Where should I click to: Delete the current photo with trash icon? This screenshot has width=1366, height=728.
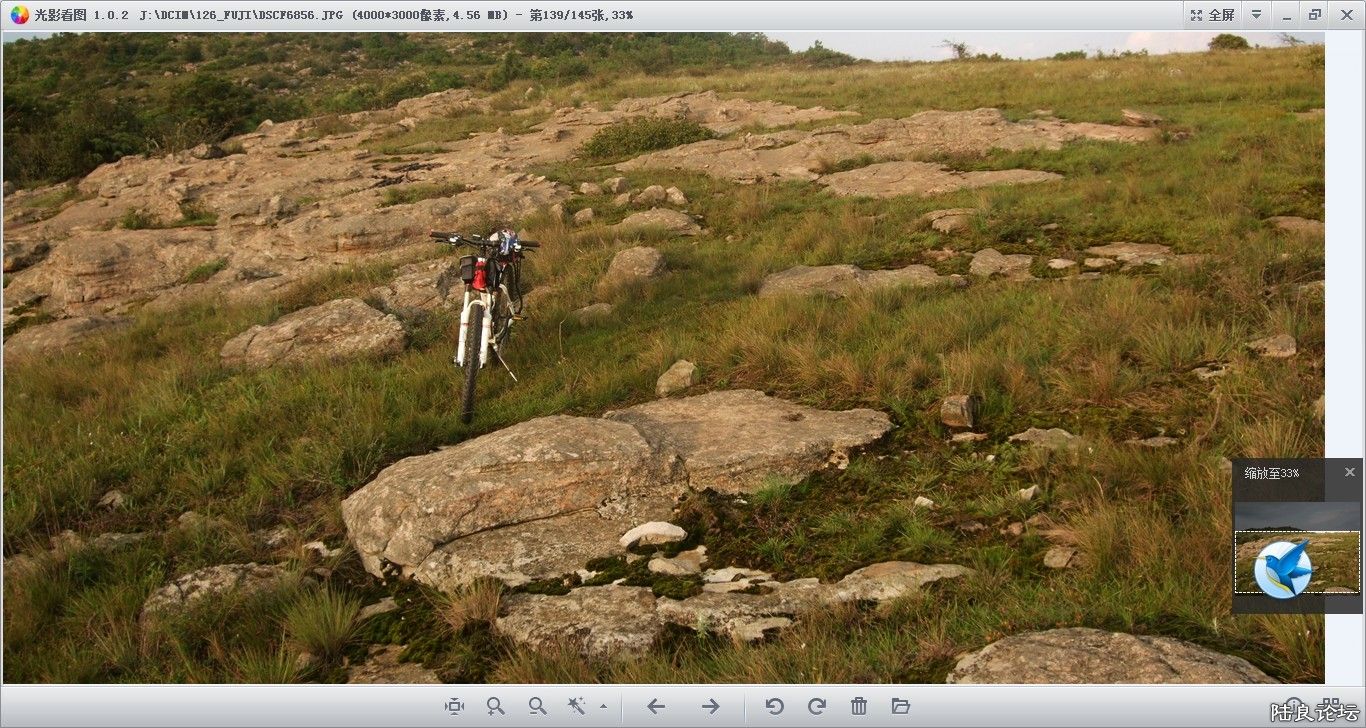point(858,706)
